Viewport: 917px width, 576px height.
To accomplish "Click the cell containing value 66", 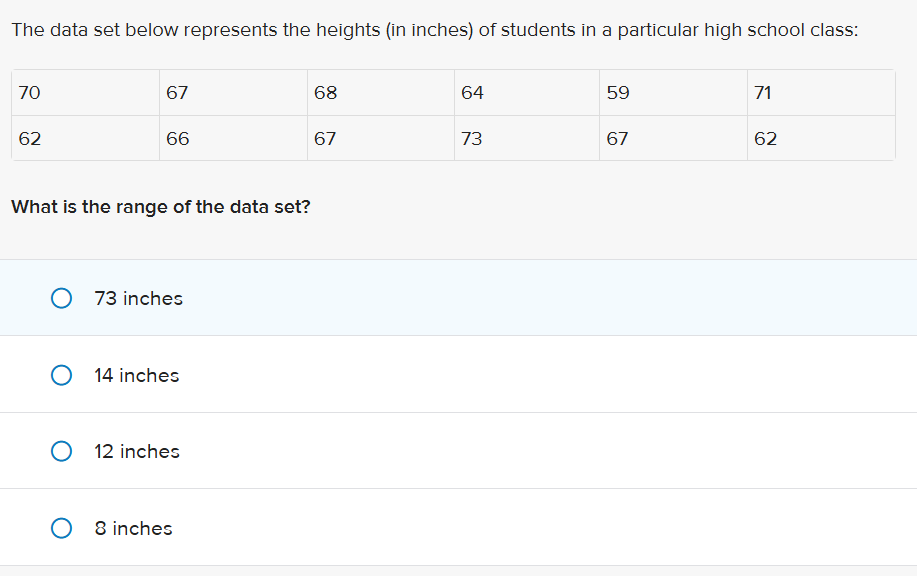I will click(232, 139).
